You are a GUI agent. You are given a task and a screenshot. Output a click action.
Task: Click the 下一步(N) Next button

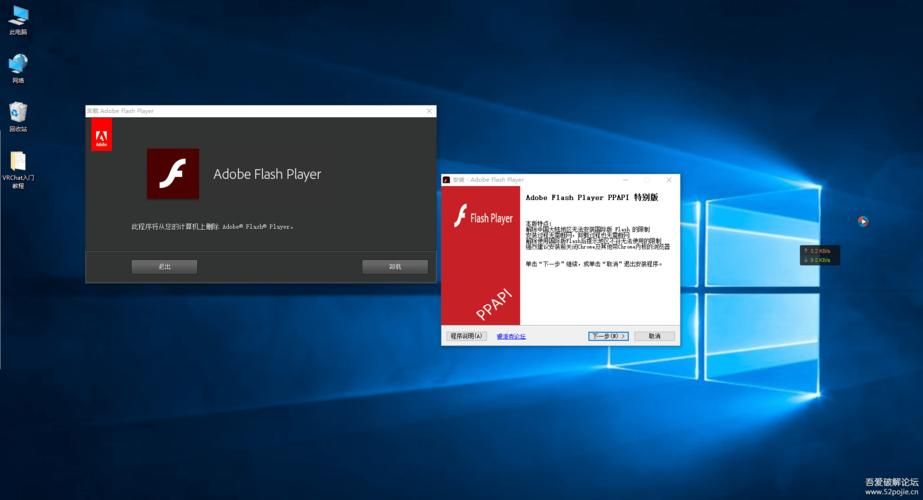click(608, 336)
